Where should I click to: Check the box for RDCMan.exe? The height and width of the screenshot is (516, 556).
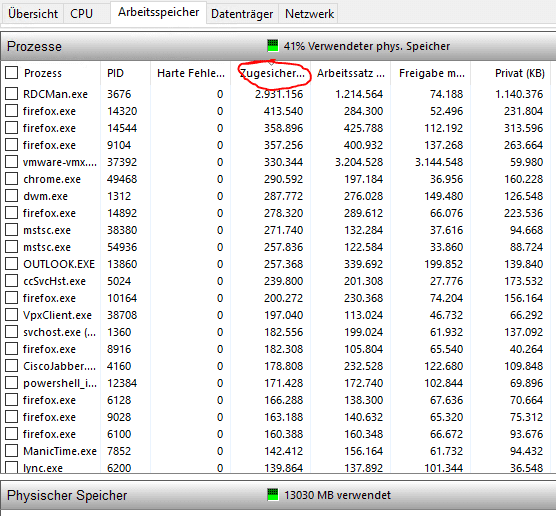pyautogui.click(x=12, y=94)
